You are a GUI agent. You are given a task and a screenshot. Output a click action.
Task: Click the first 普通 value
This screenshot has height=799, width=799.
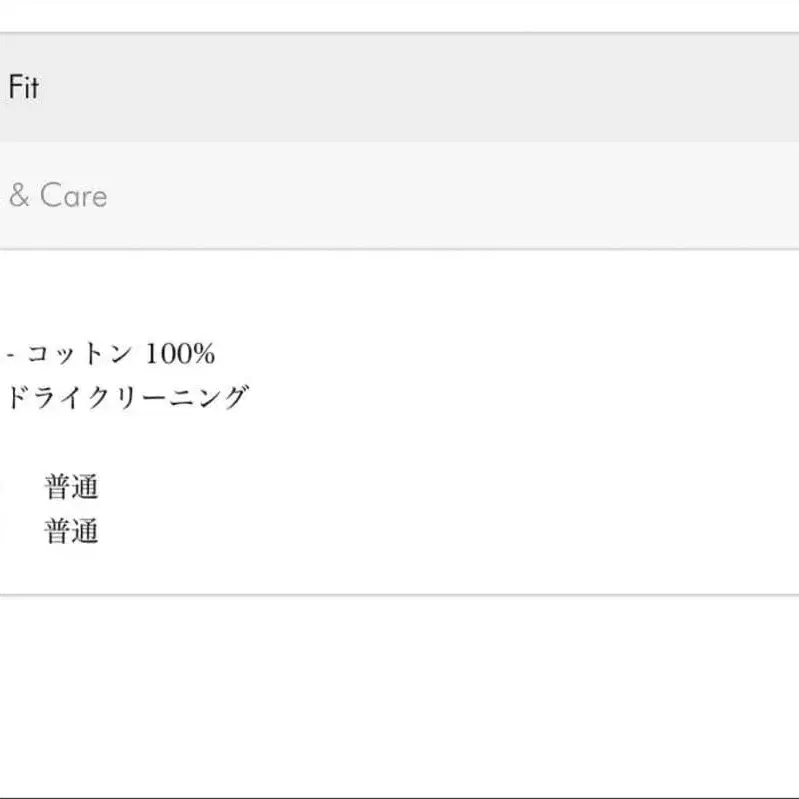[71, 489]
